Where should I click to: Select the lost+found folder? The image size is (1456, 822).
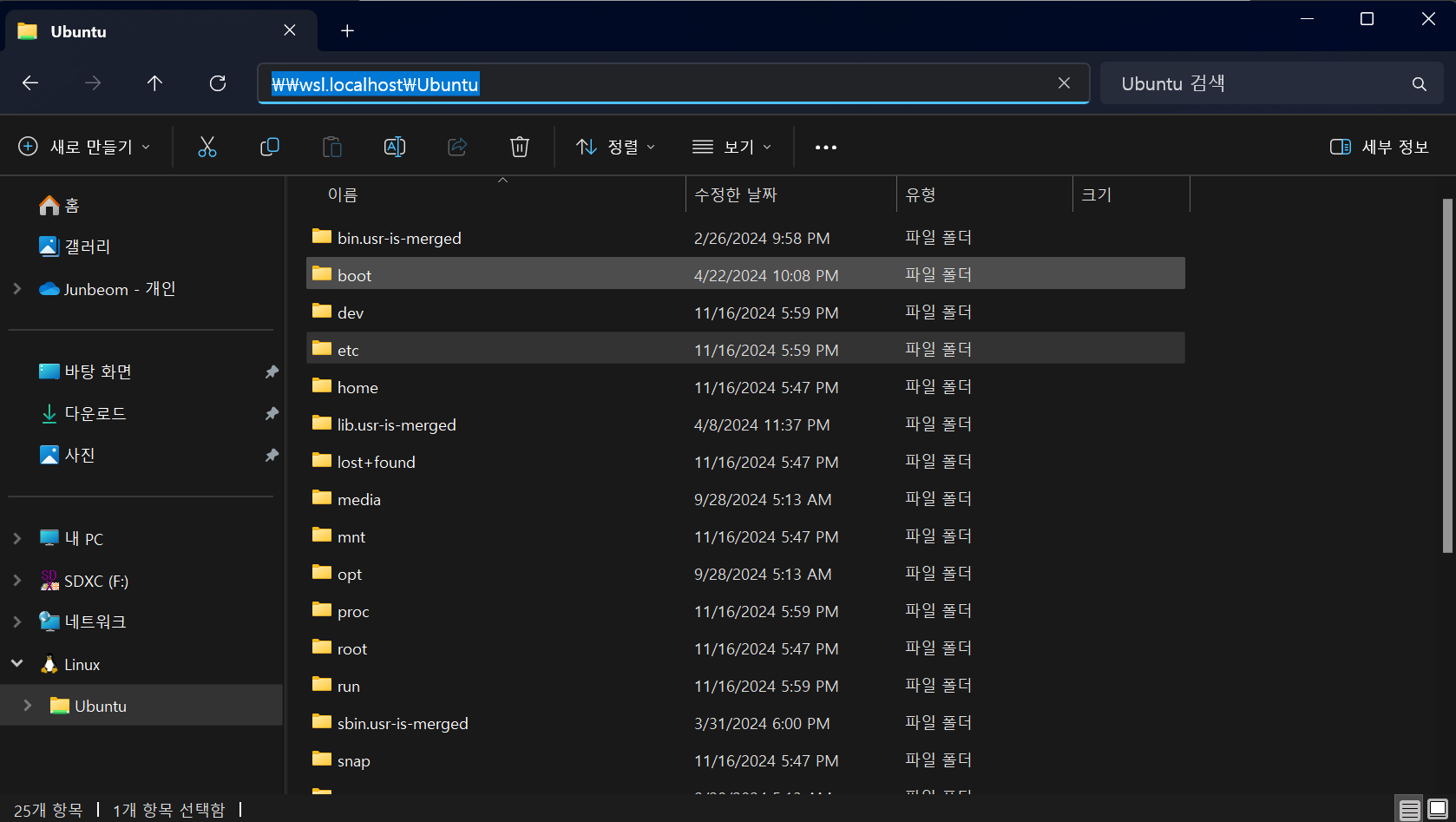click(x=745, y=462)
